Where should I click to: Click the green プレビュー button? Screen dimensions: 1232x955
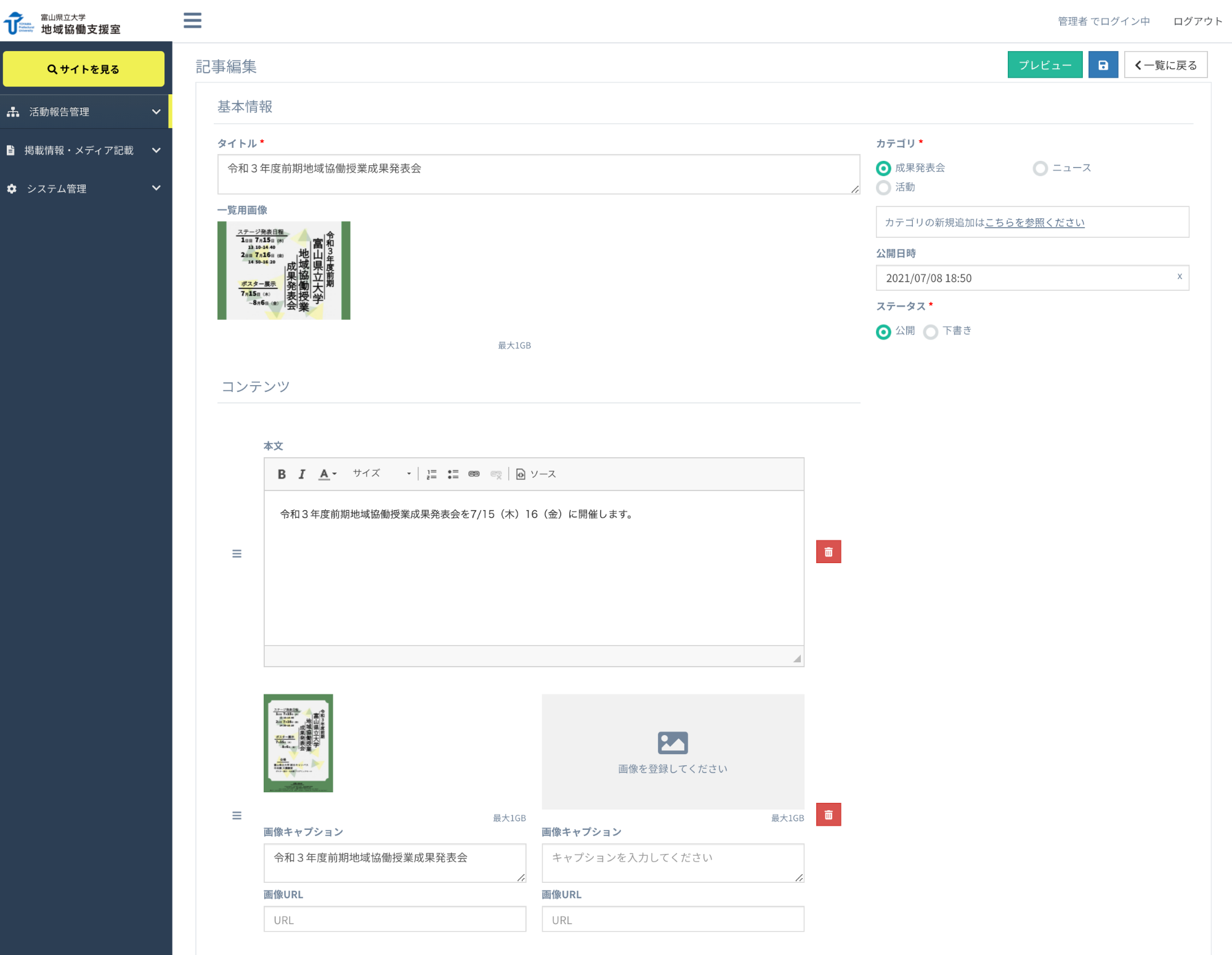pyautogui.click(x=1044, y=65)
